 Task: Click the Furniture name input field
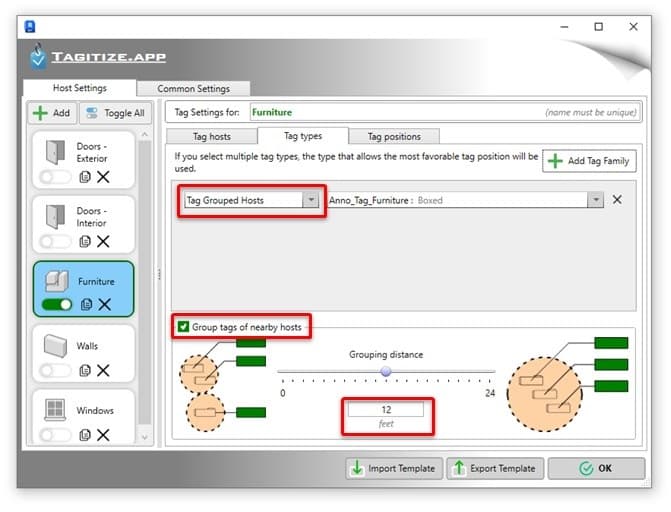point(445,112)
